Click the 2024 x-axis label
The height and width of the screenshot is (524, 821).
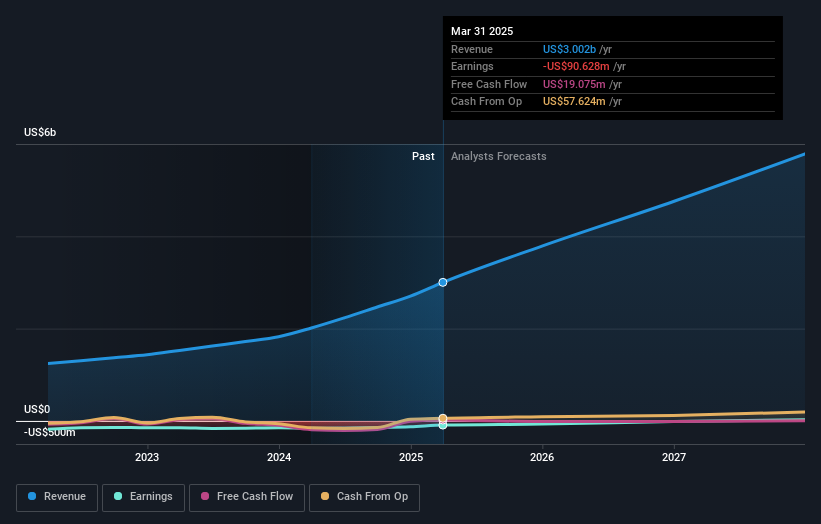(x=279, y=457)
